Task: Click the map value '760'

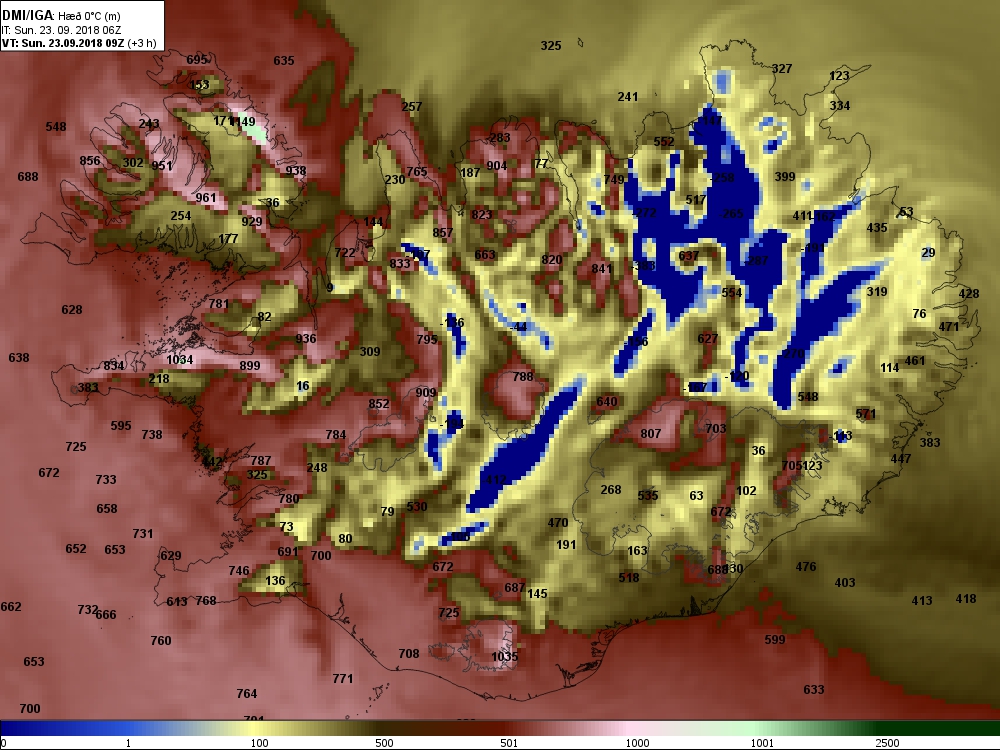Action: pos(161,640)
